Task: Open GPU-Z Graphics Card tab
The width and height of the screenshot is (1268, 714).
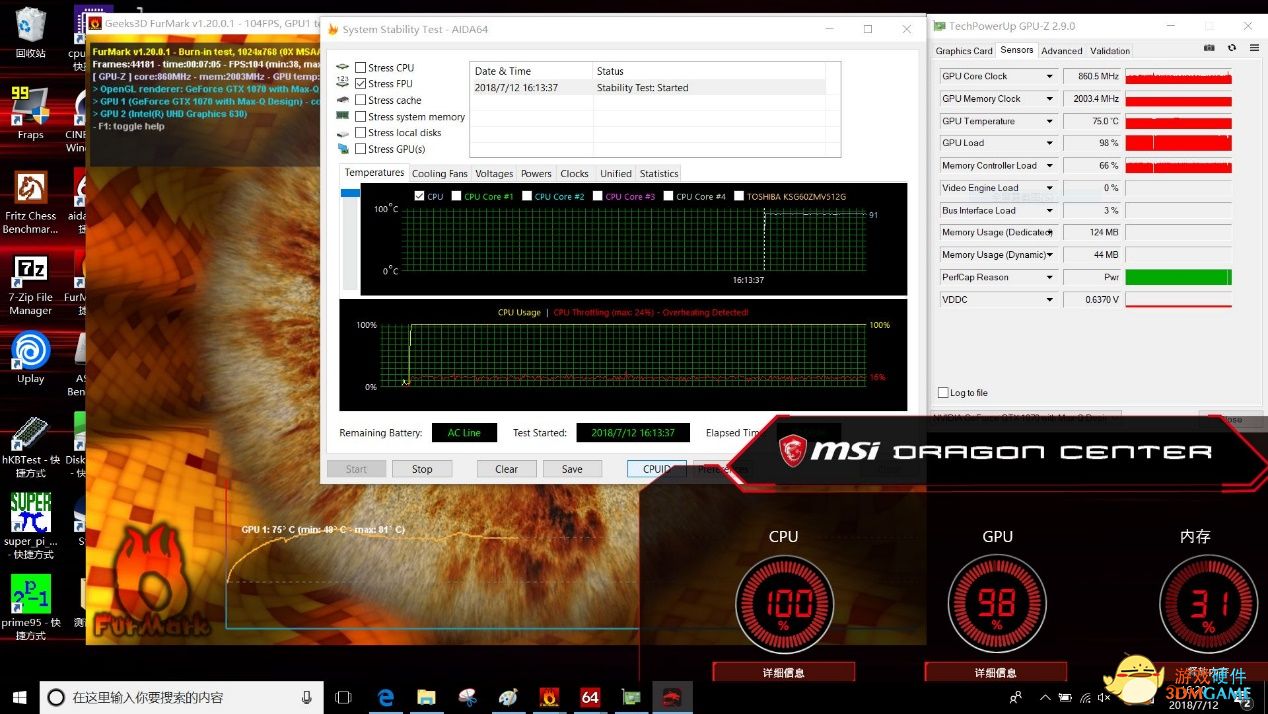Action: 964,51
